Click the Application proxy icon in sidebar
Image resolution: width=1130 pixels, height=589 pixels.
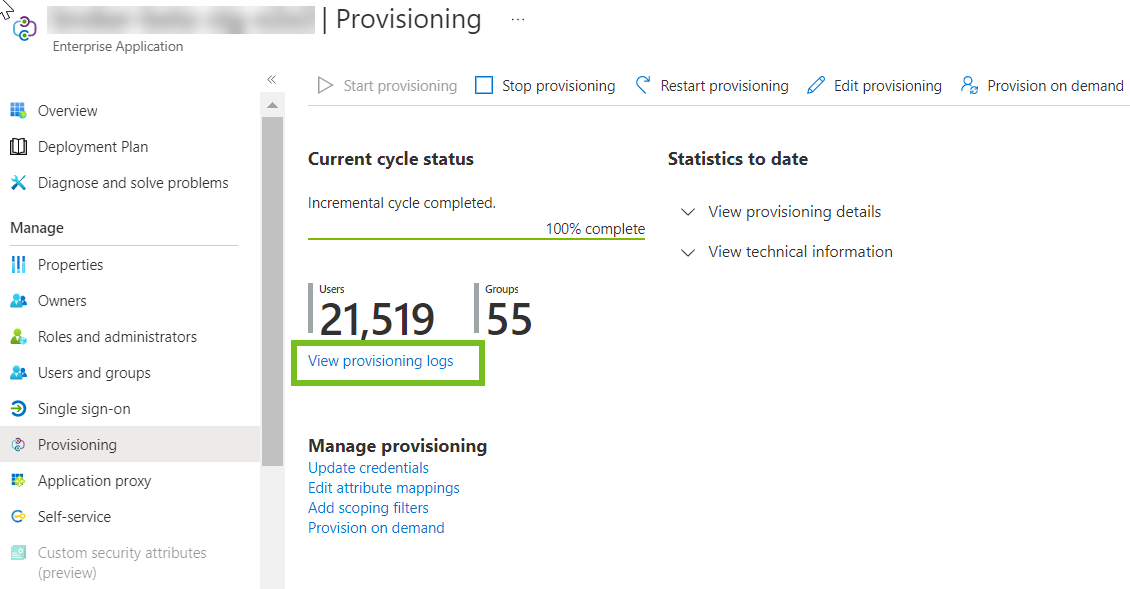coord(18,481)
